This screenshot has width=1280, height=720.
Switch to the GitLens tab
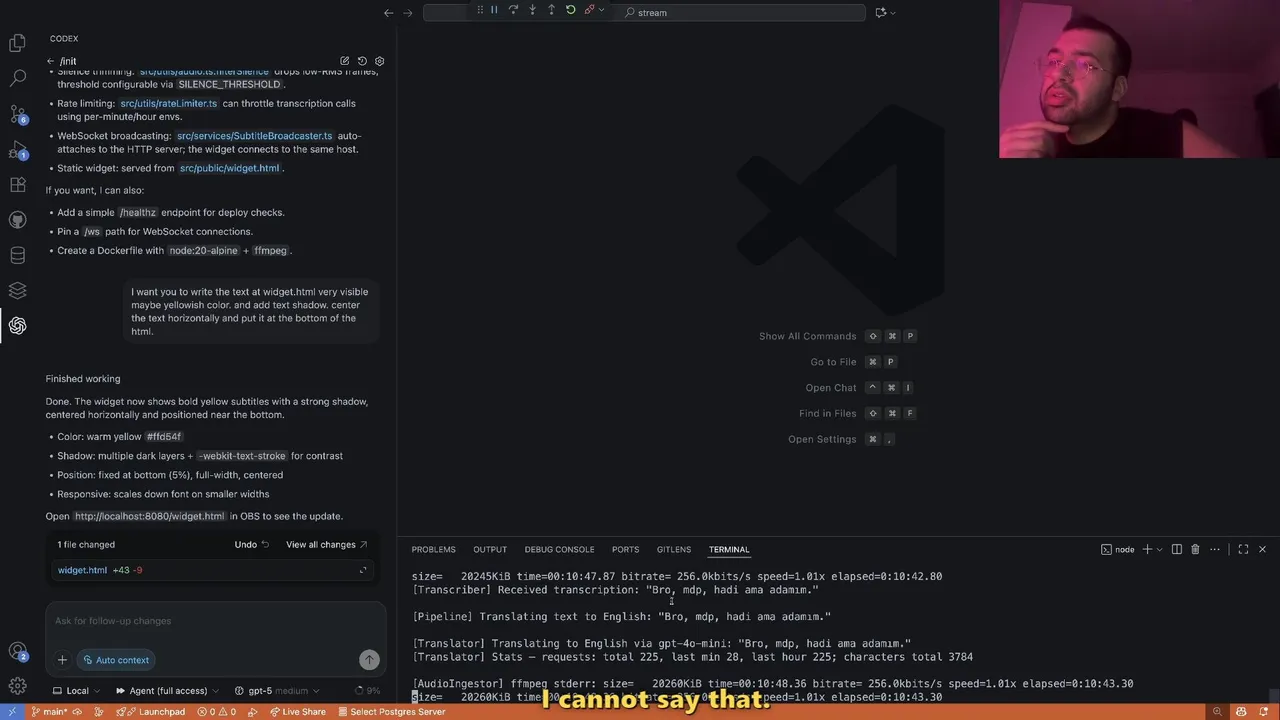pos(674,549)
